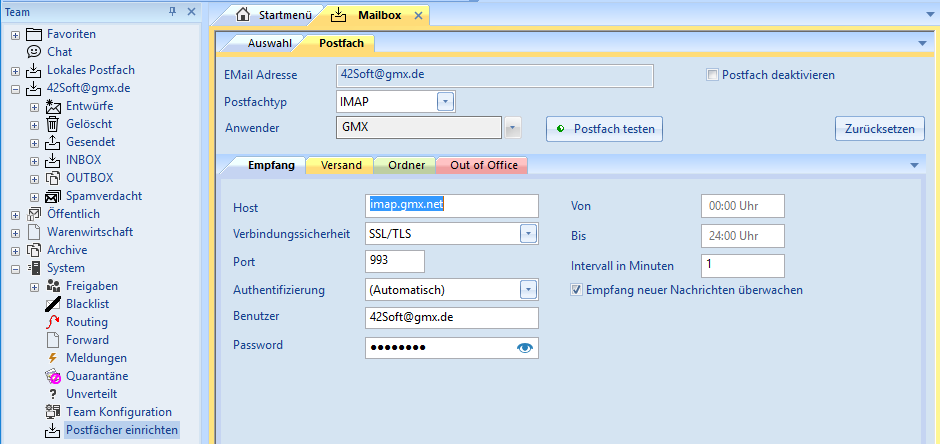Reveal password with the eye icon
Image resolution: width=940 pixels, height=444 pixels.
(525, 348)
